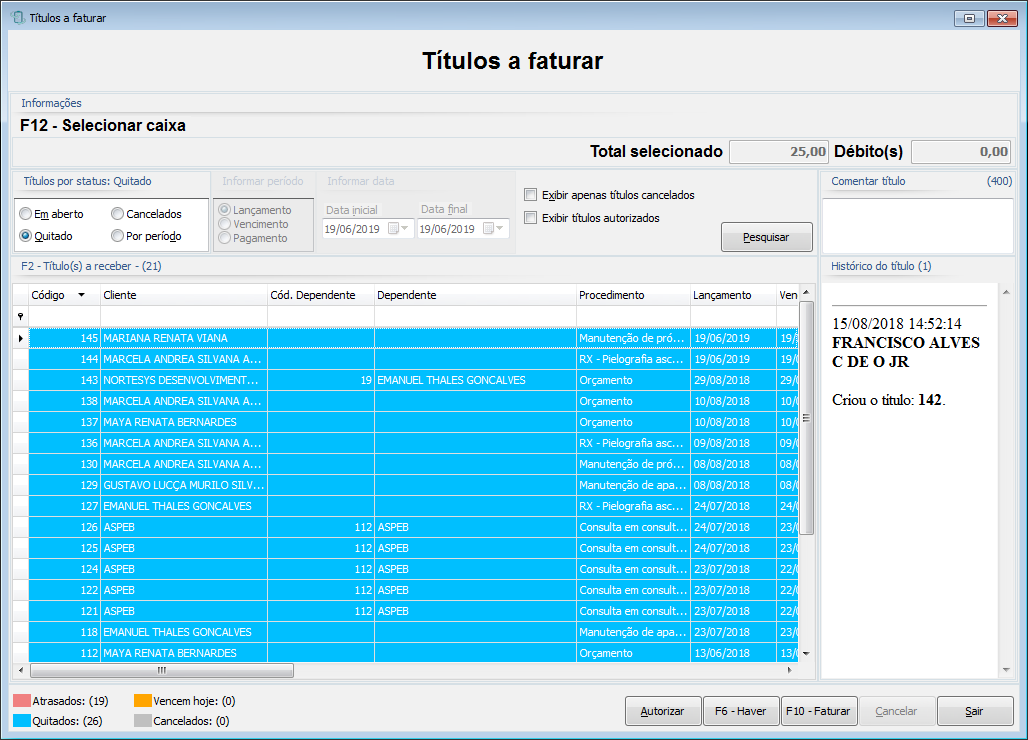This screenshot has height=740, width=1028.
Task: Open the Data inicial date picker
Action: [399, 228]
